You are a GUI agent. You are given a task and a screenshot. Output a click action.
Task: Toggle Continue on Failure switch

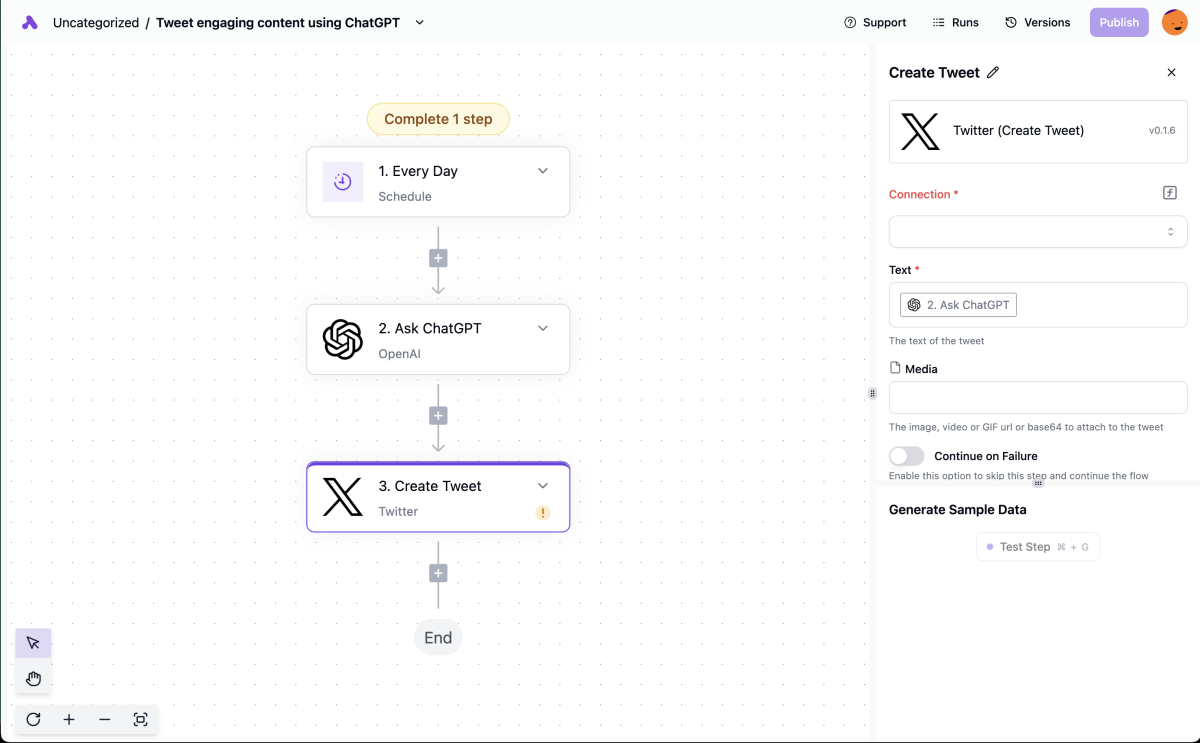907,456
